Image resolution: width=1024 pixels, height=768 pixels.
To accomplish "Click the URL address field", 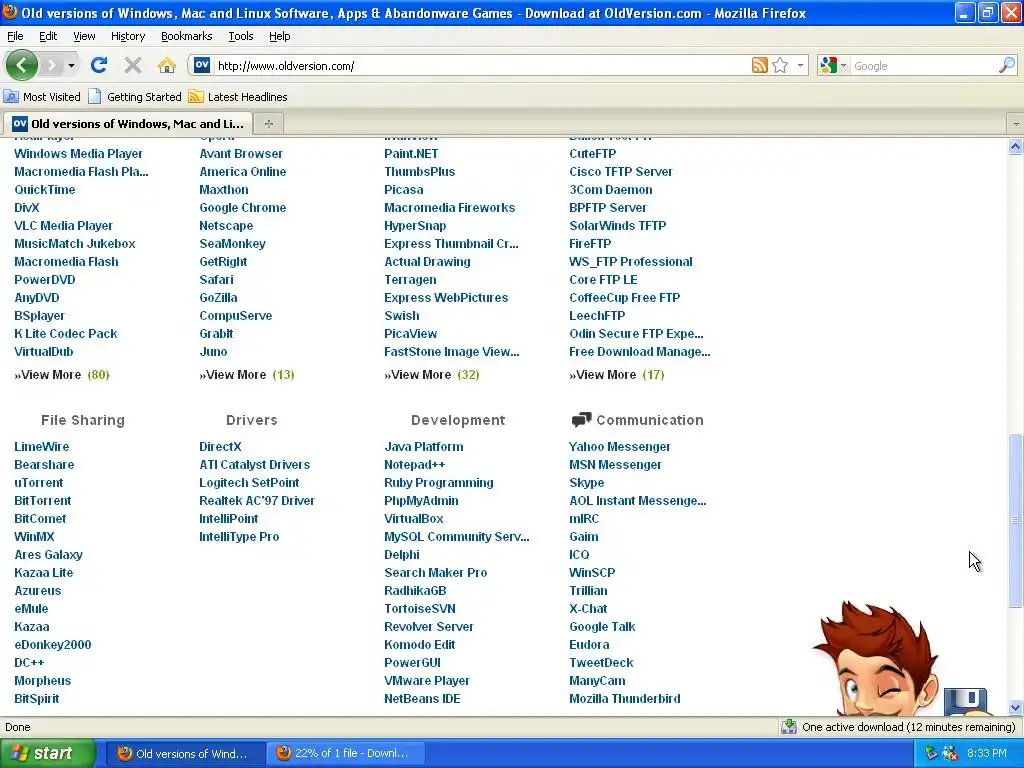I will click(x=480, y=66).
